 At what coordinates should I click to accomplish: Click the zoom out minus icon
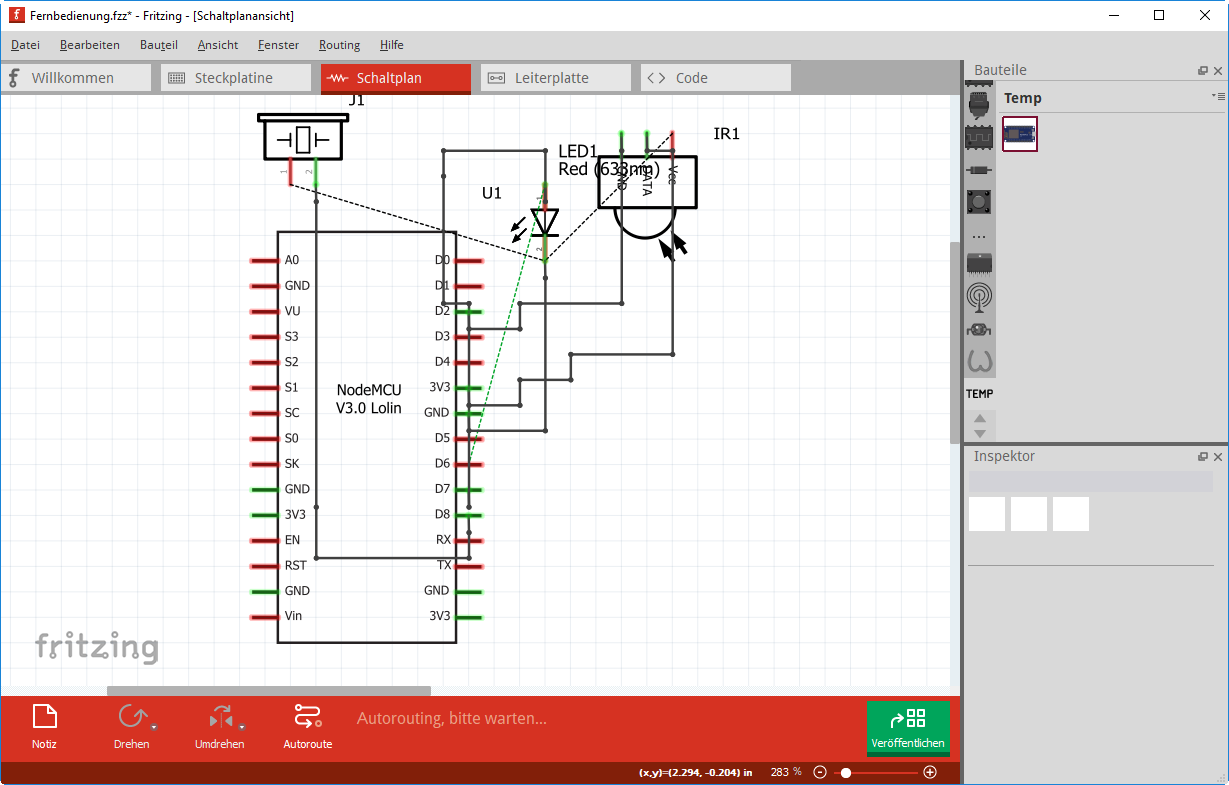pyautogui.click(x=820, y=772)
